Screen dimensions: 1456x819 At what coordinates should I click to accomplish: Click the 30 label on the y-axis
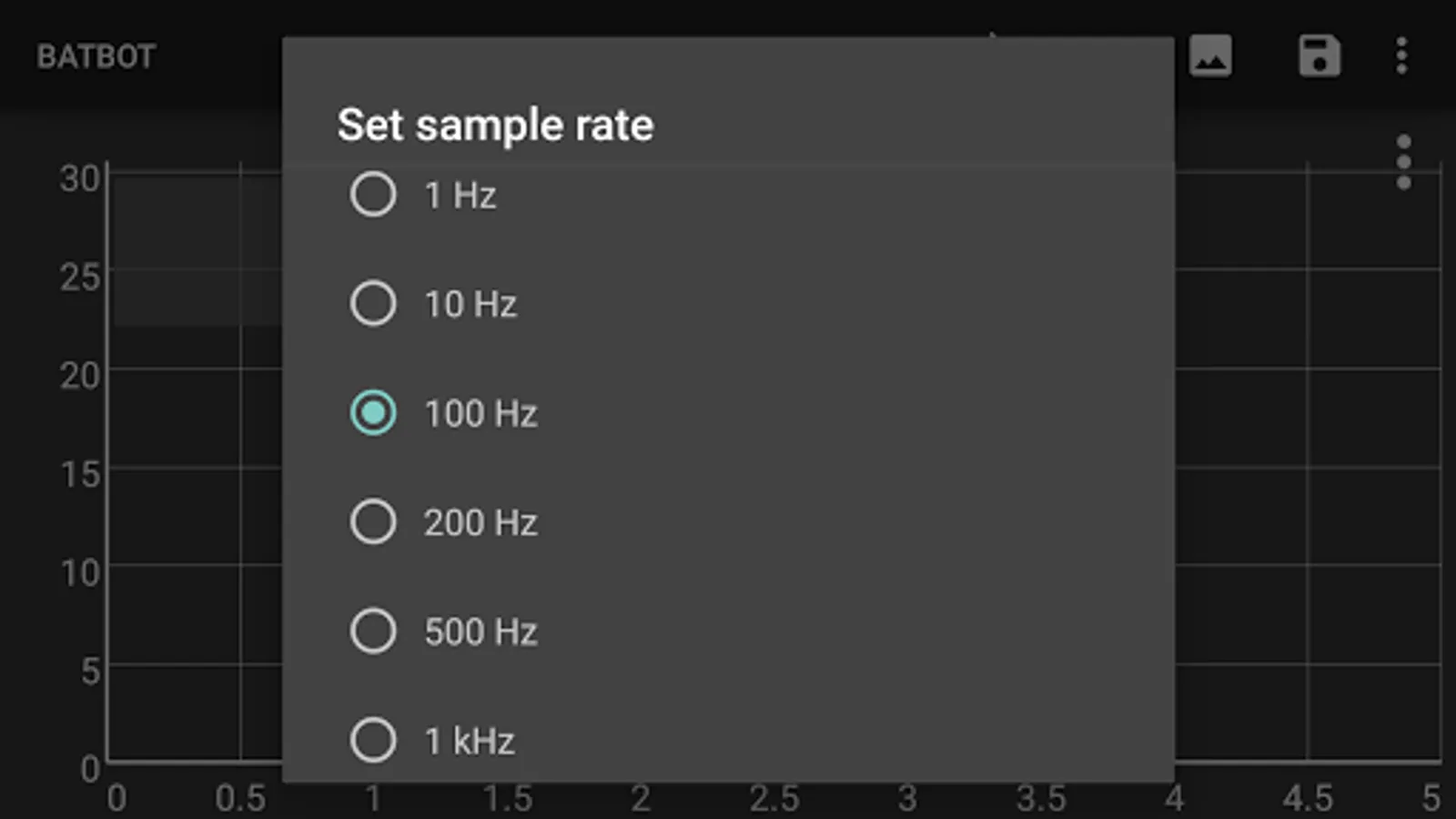[79, 178]
